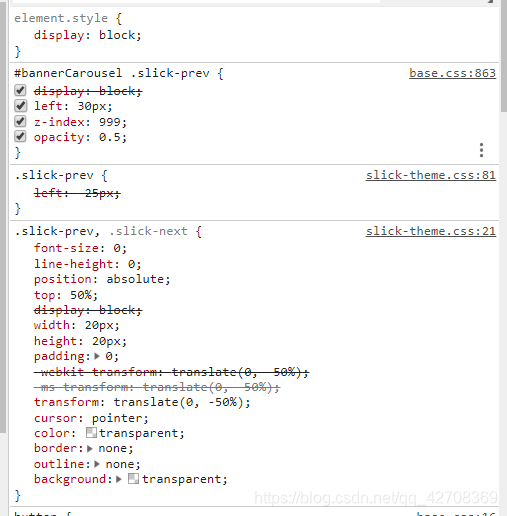507x516 pixels.
Task: Click the struck-through -webkit-transform declaration
Action: pos(171,372)
